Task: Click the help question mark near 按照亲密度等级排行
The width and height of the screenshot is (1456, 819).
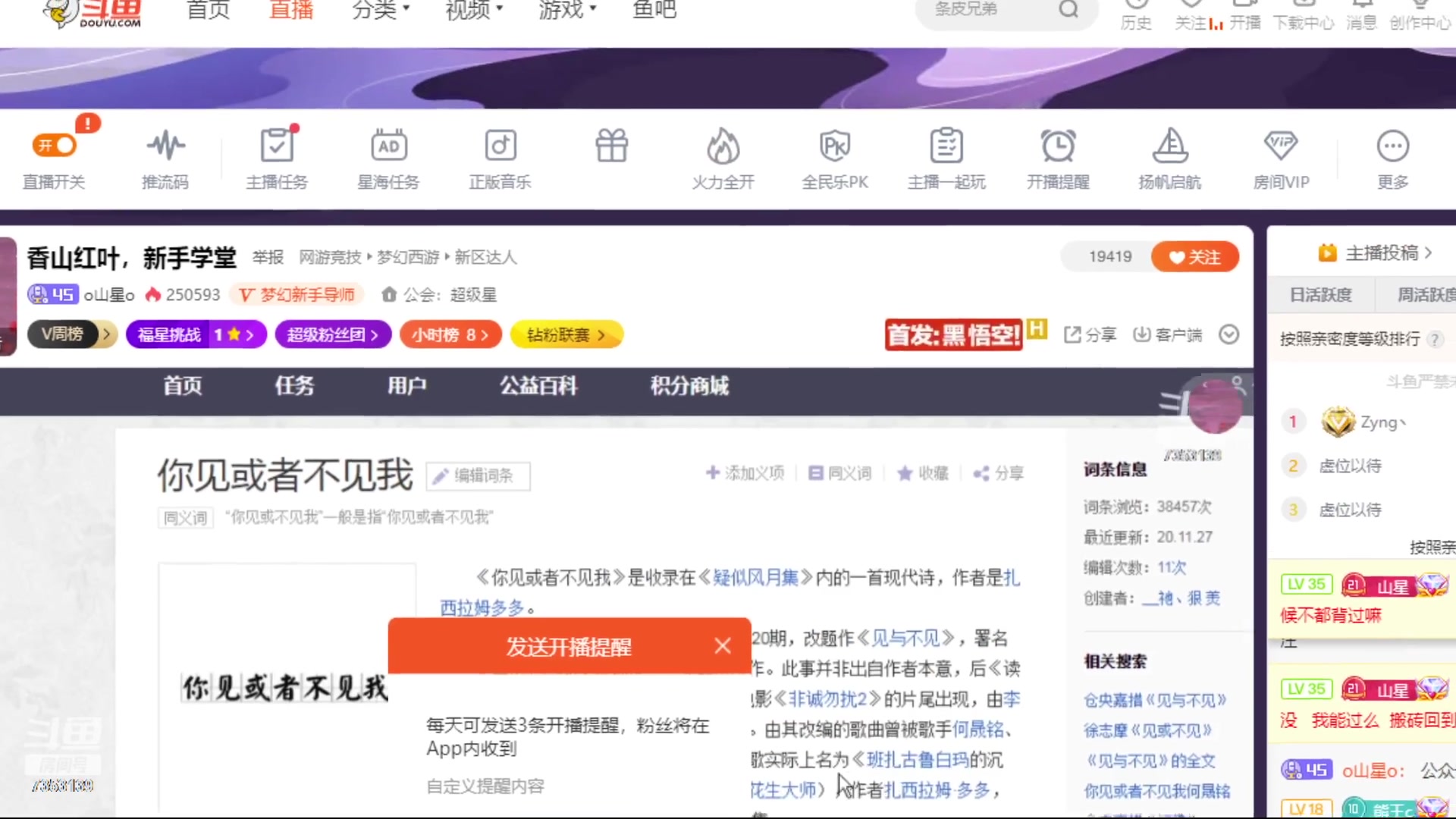Action: [x=1435, y=340]
